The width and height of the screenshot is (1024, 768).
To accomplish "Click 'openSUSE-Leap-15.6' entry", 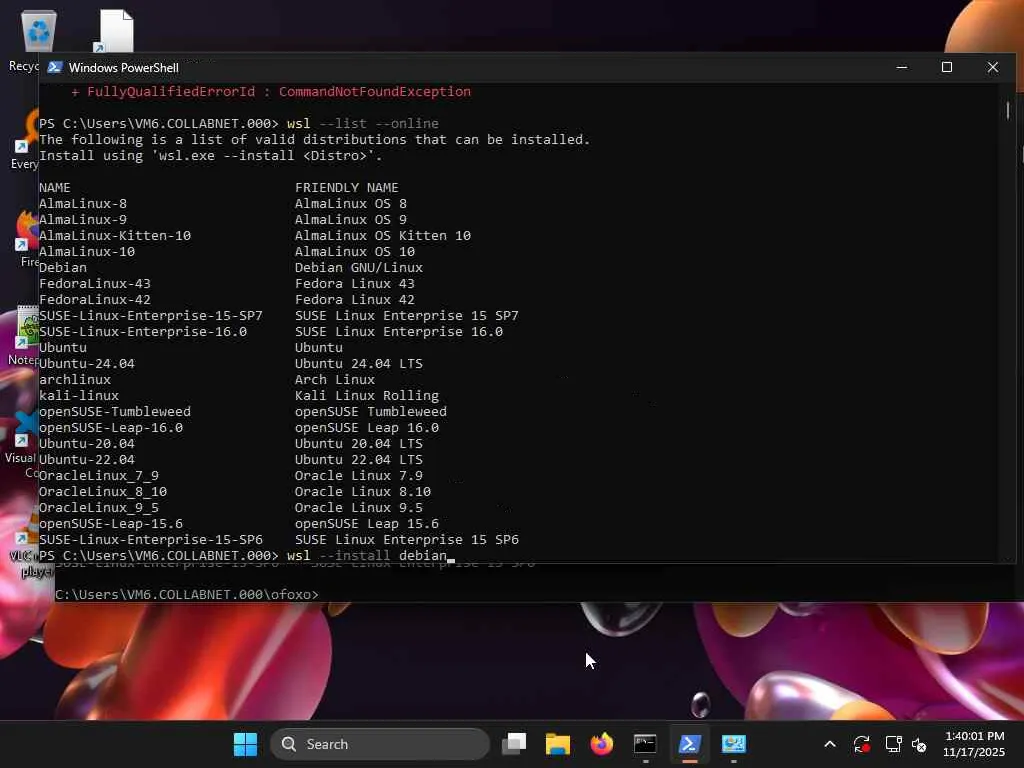I will pyautogui.click(x=111, y=524).
